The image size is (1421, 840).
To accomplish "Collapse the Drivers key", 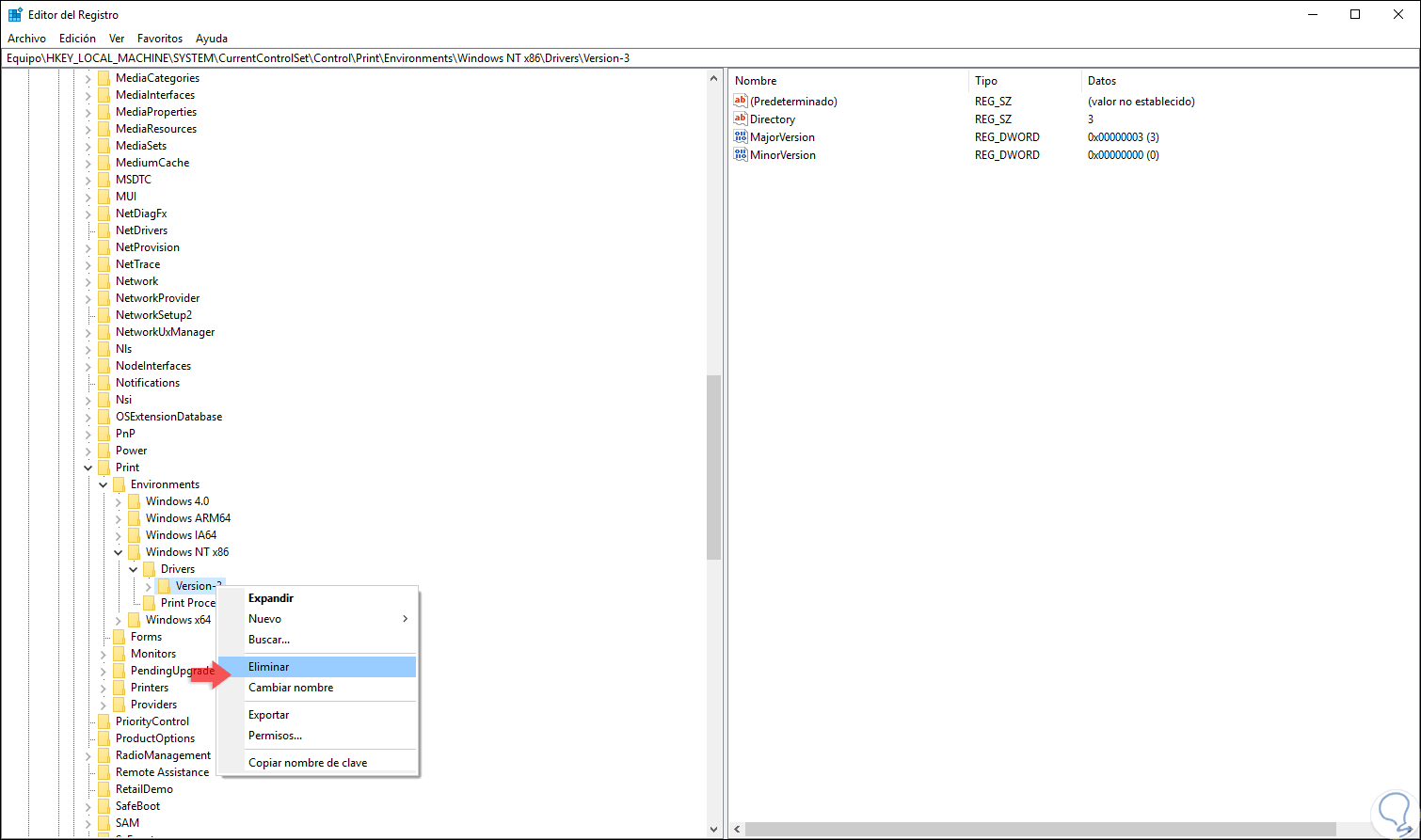I will coord(134,569).
